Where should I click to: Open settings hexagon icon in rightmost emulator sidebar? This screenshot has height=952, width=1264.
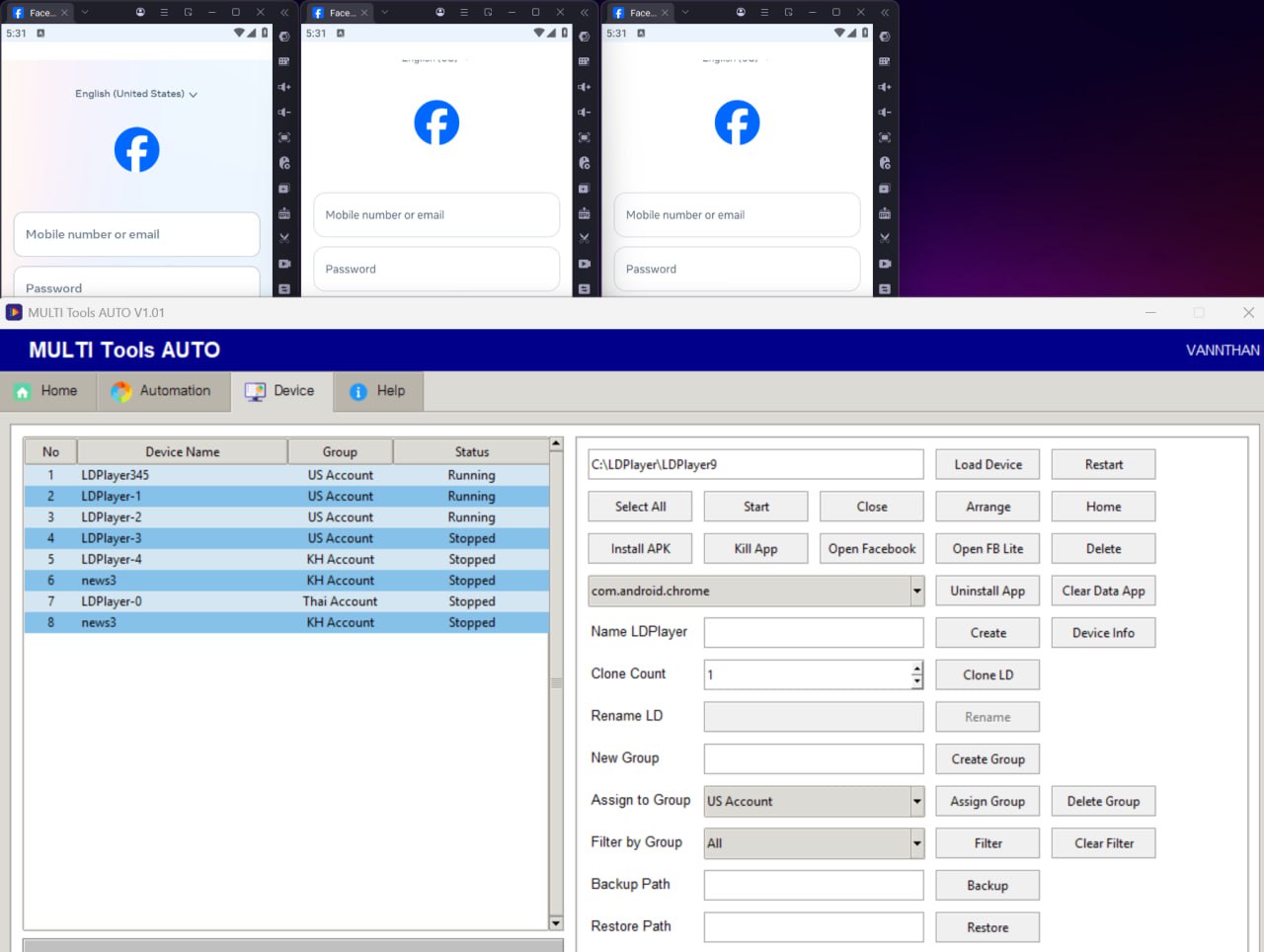click(885, 37)
